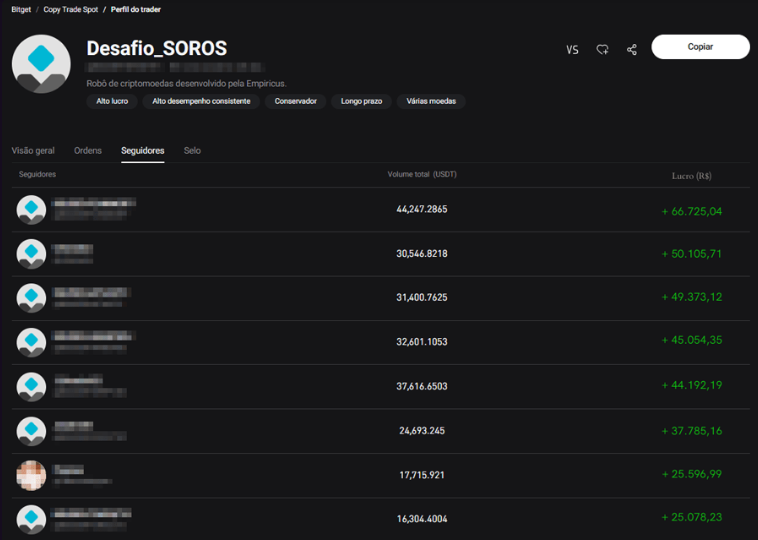Select the Conservador tag
Image resolution: width=758 pixels, height=540 pixels.
click(296, 102)
